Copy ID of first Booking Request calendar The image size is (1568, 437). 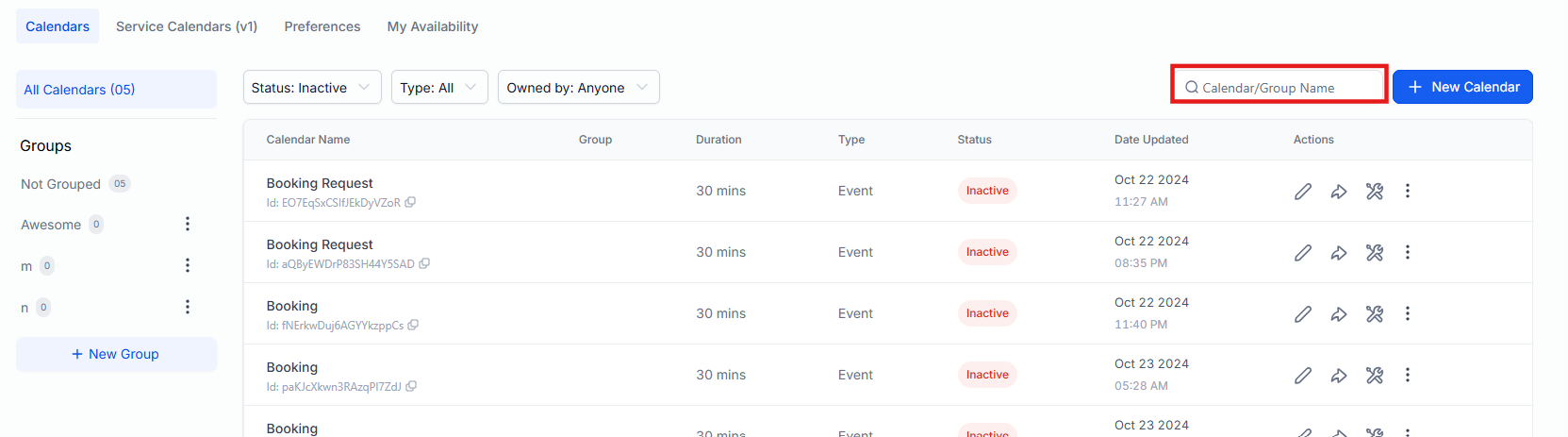coord(410,203)
